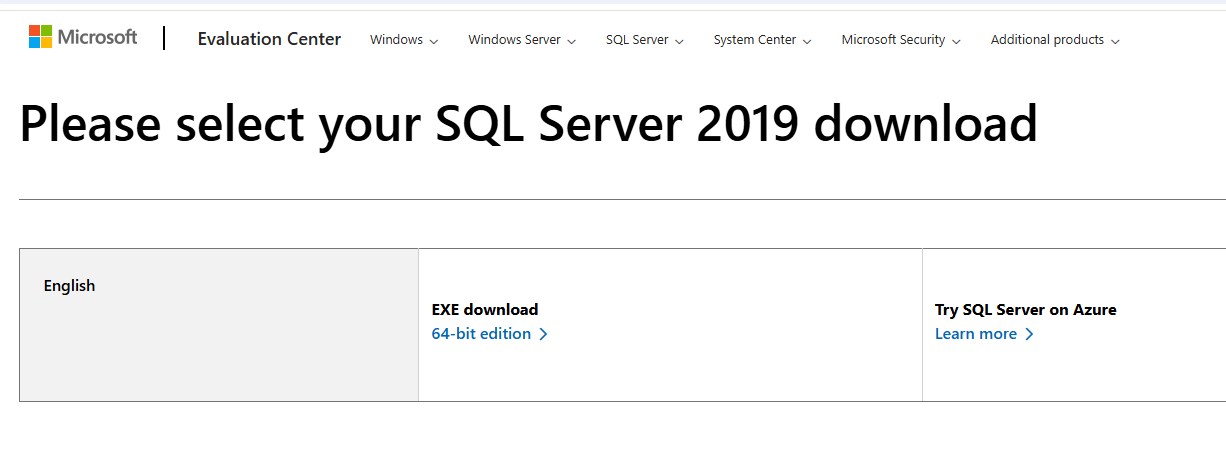Click the chevron arrow beside 64-bit edition
The image size is (1226, 466).
point(543,334)
